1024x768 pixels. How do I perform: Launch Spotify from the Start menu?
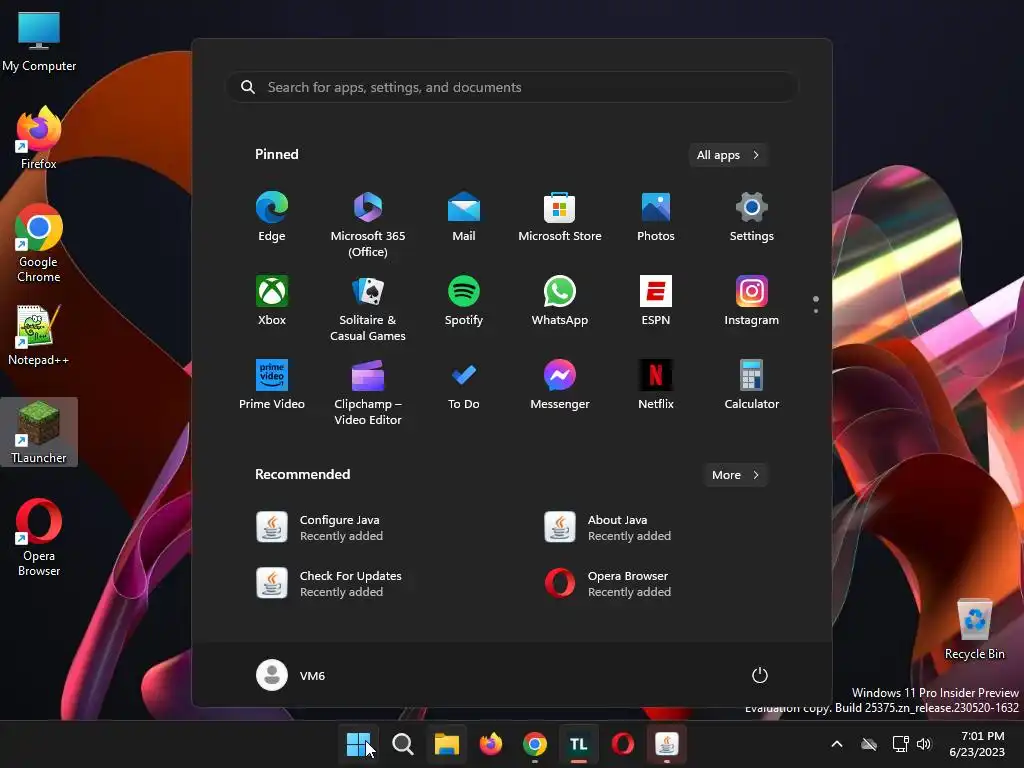pyautogui.click(x=464, y=301)
